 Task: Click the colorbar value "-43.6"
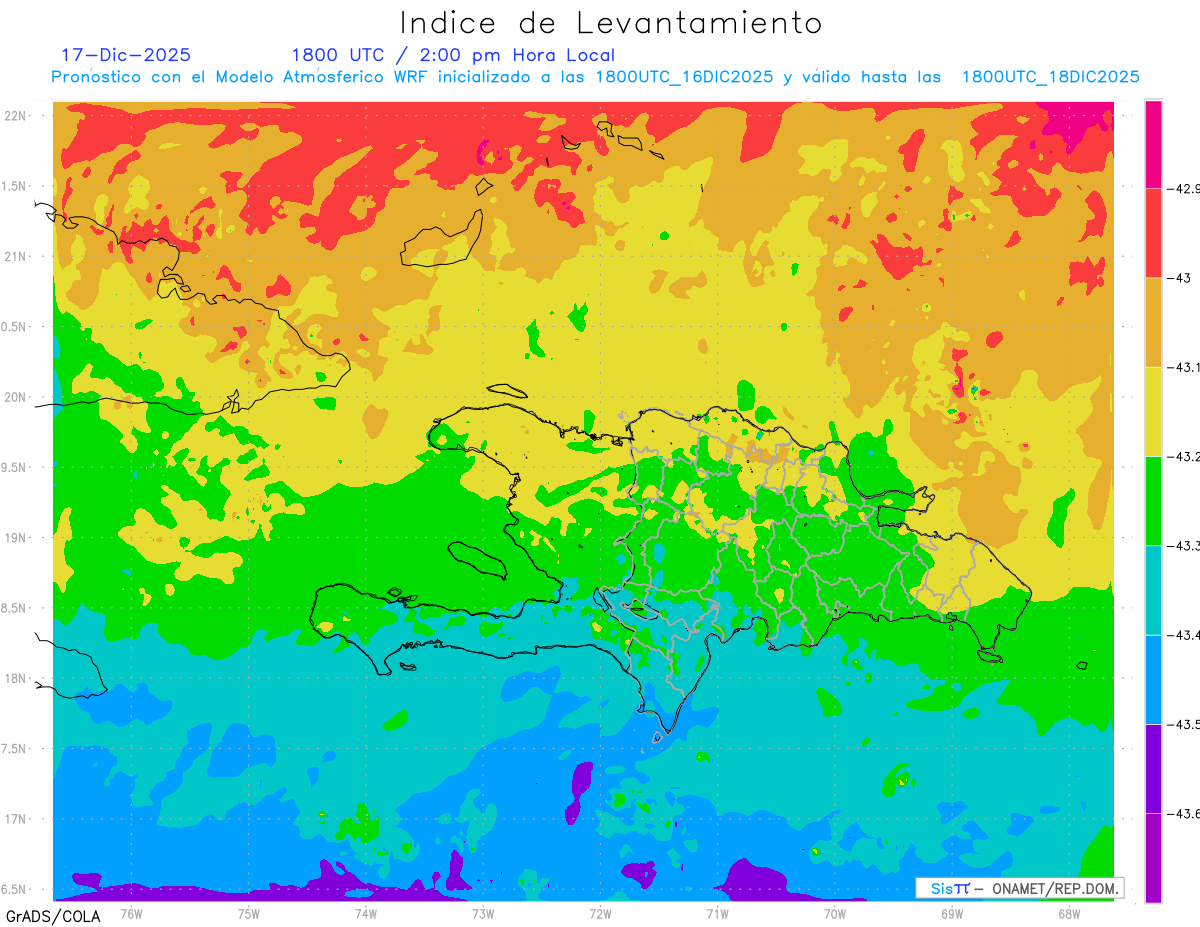click(x=1184, y=813)
